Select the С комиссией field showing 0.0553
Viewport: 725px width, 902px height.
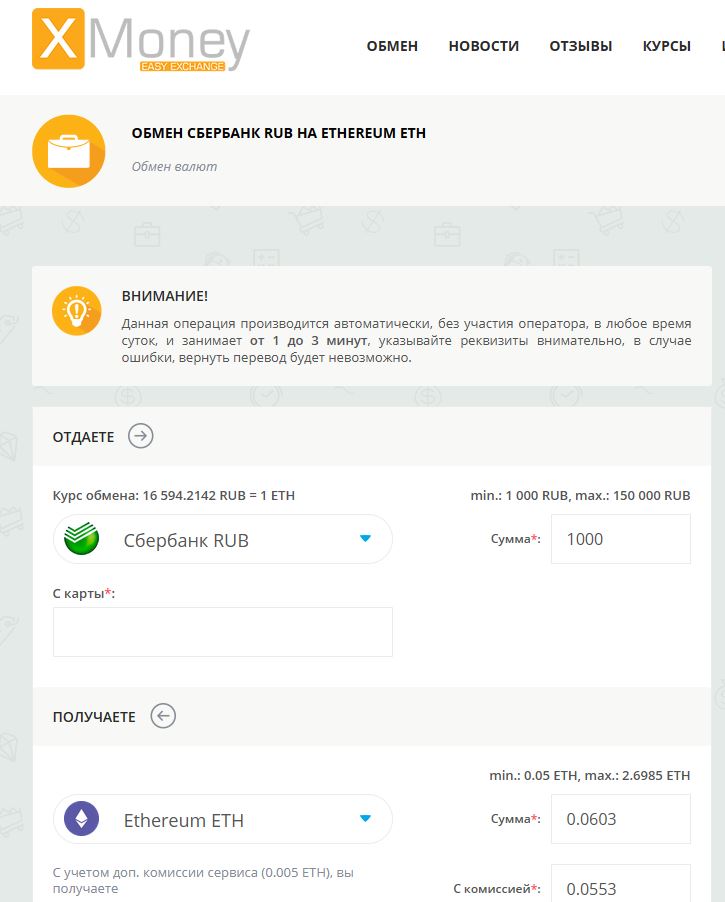[620, 887]
